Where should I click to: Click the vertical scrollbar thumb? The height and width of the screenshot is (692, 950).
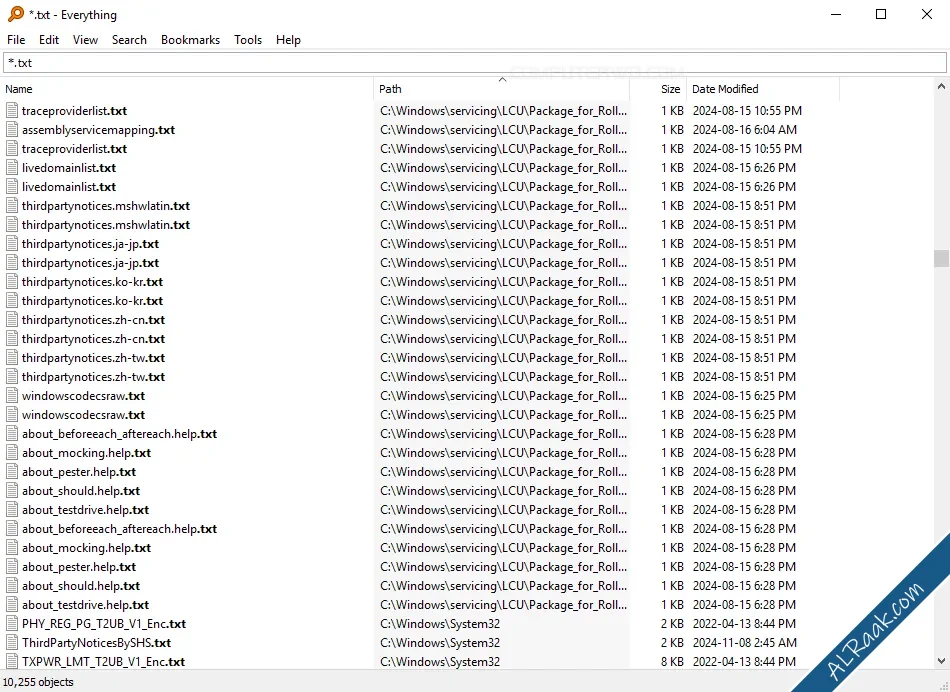point(941,258)
